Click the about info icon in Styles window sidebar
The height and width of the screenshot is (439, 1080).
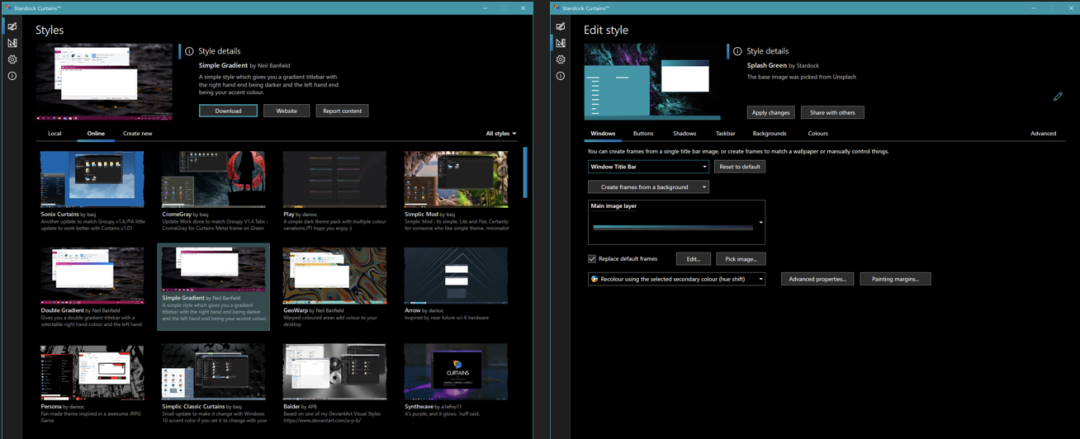click(x=13, y=76)
